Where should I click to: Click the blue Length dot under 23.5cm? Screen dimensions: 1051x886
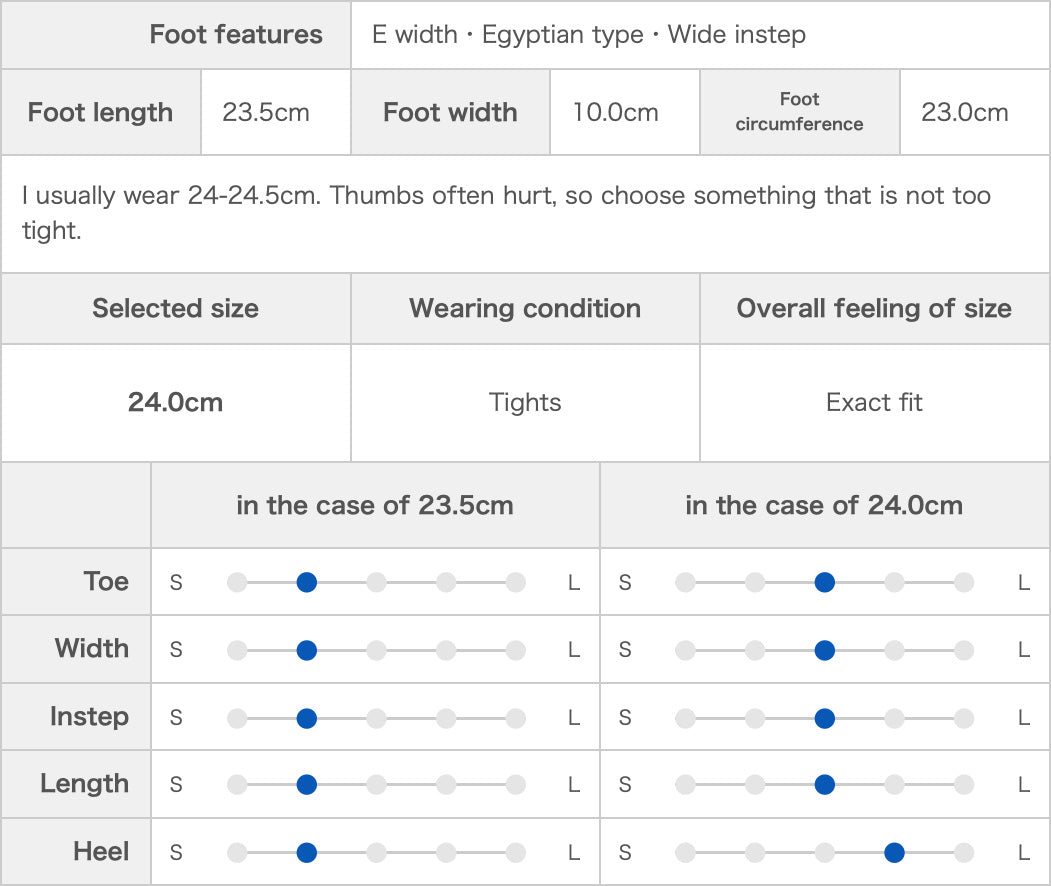click(307, 785)
